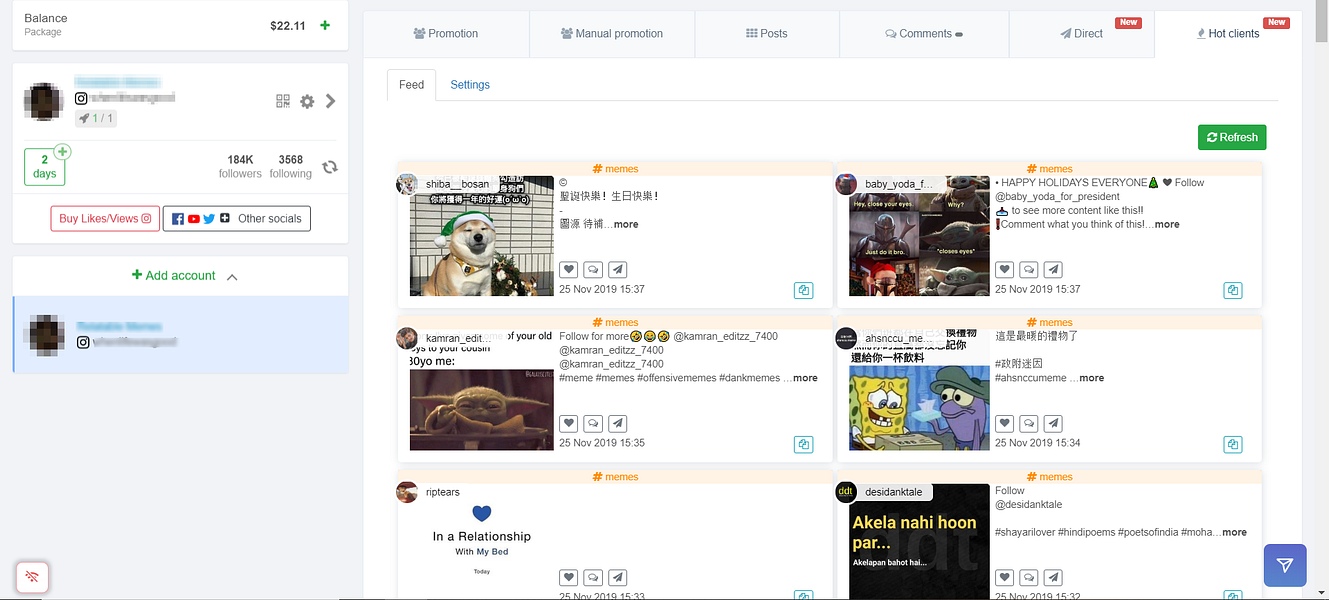The height and width of the screenshot is (600, 1329).
Task: Click the 184K followers count
Action: (x=240, y=166)
